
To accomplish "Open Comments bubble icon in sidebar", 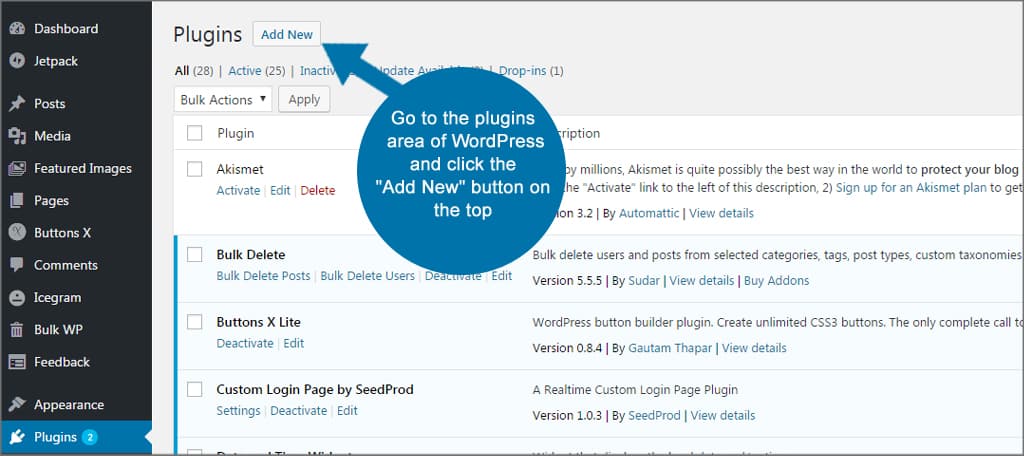I will coord(16,265).
